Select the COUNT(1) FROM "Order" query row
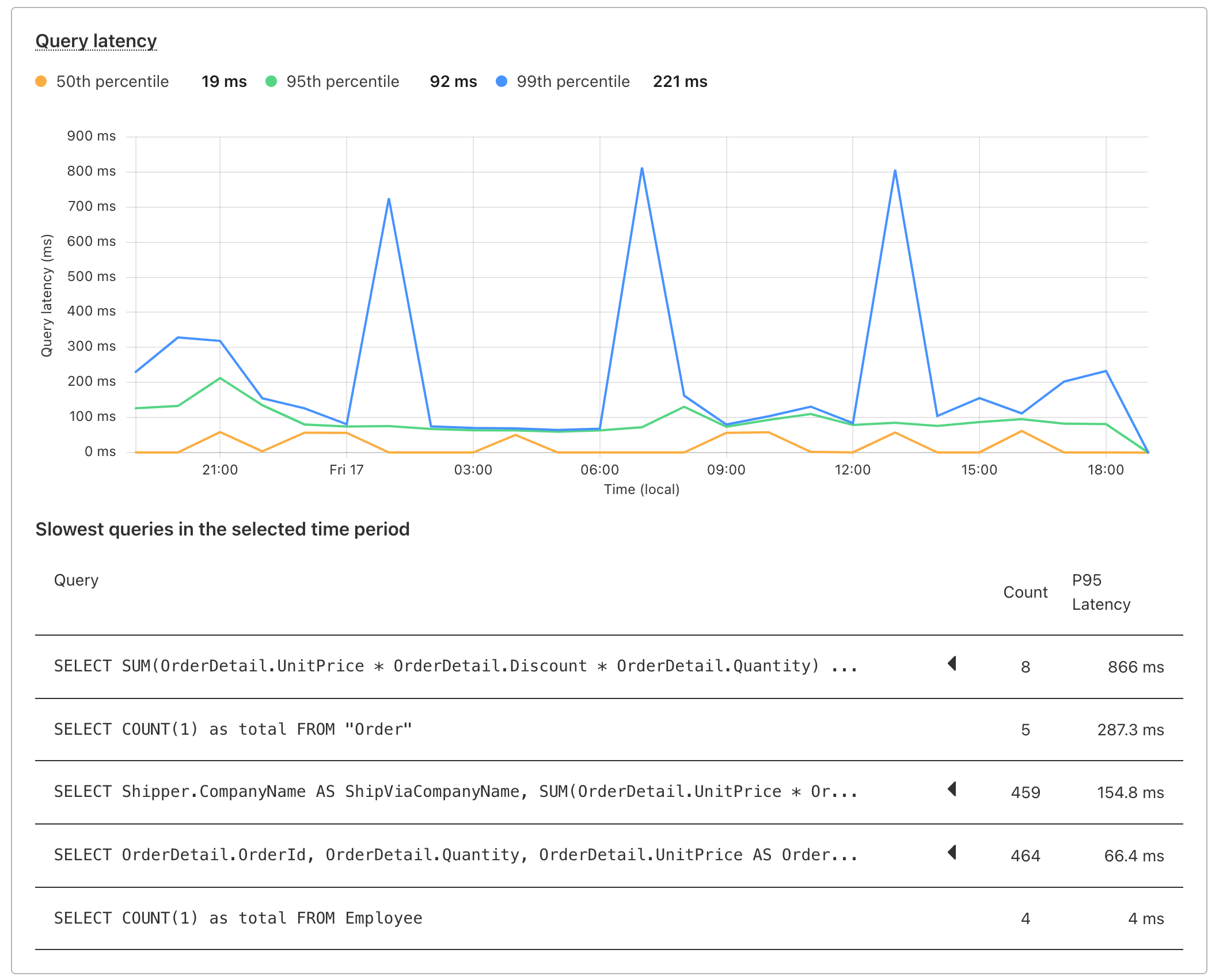 pos(233,730)
